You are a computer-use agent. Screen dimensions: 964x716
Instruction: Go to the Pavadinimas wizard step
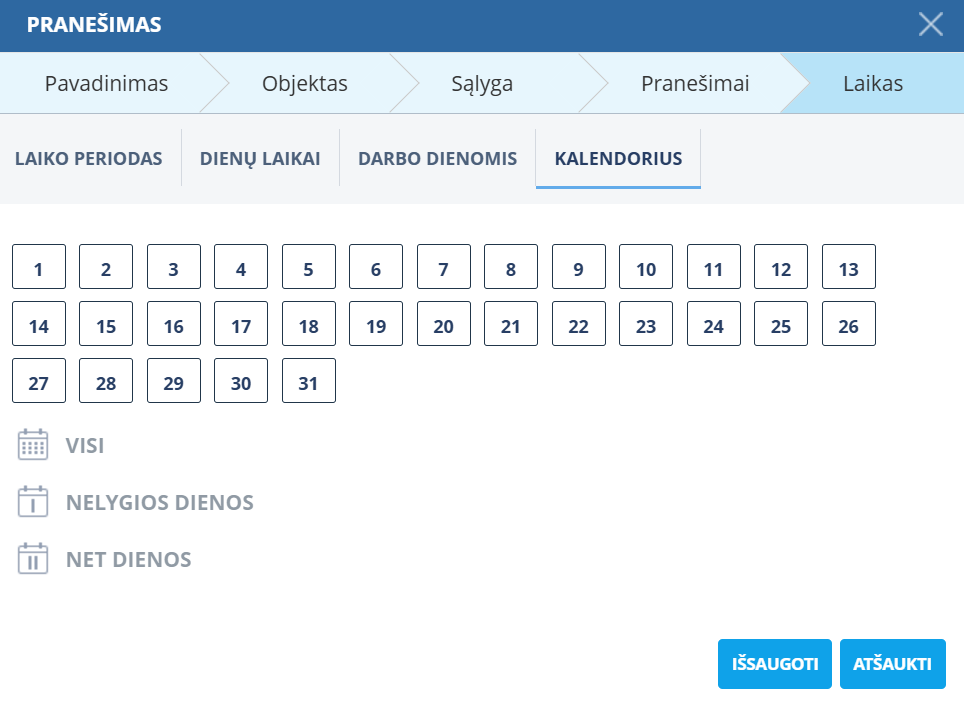(106, 83)
